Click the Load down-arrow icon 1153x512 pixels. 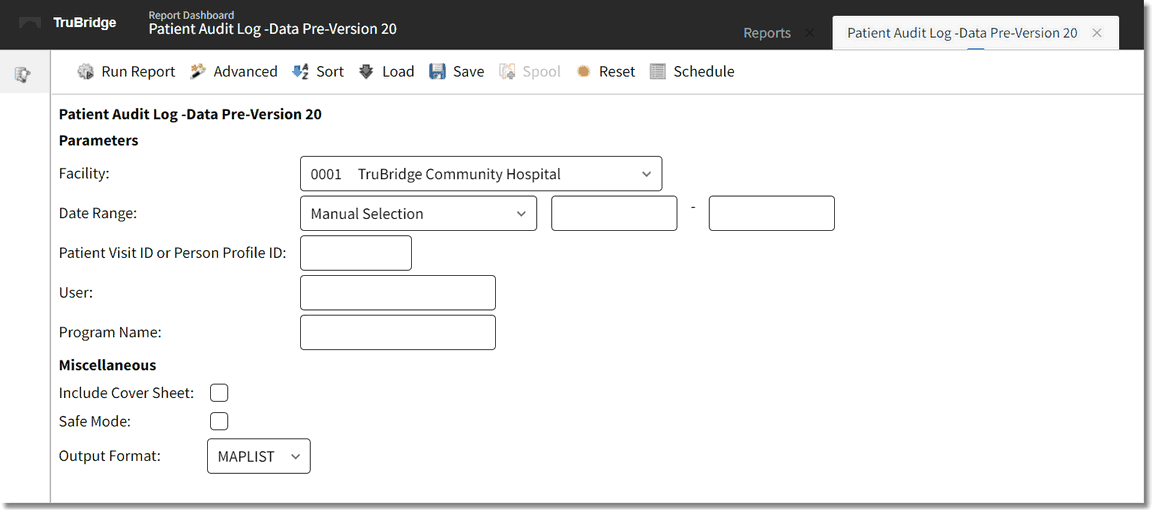(x=366, y=71)
